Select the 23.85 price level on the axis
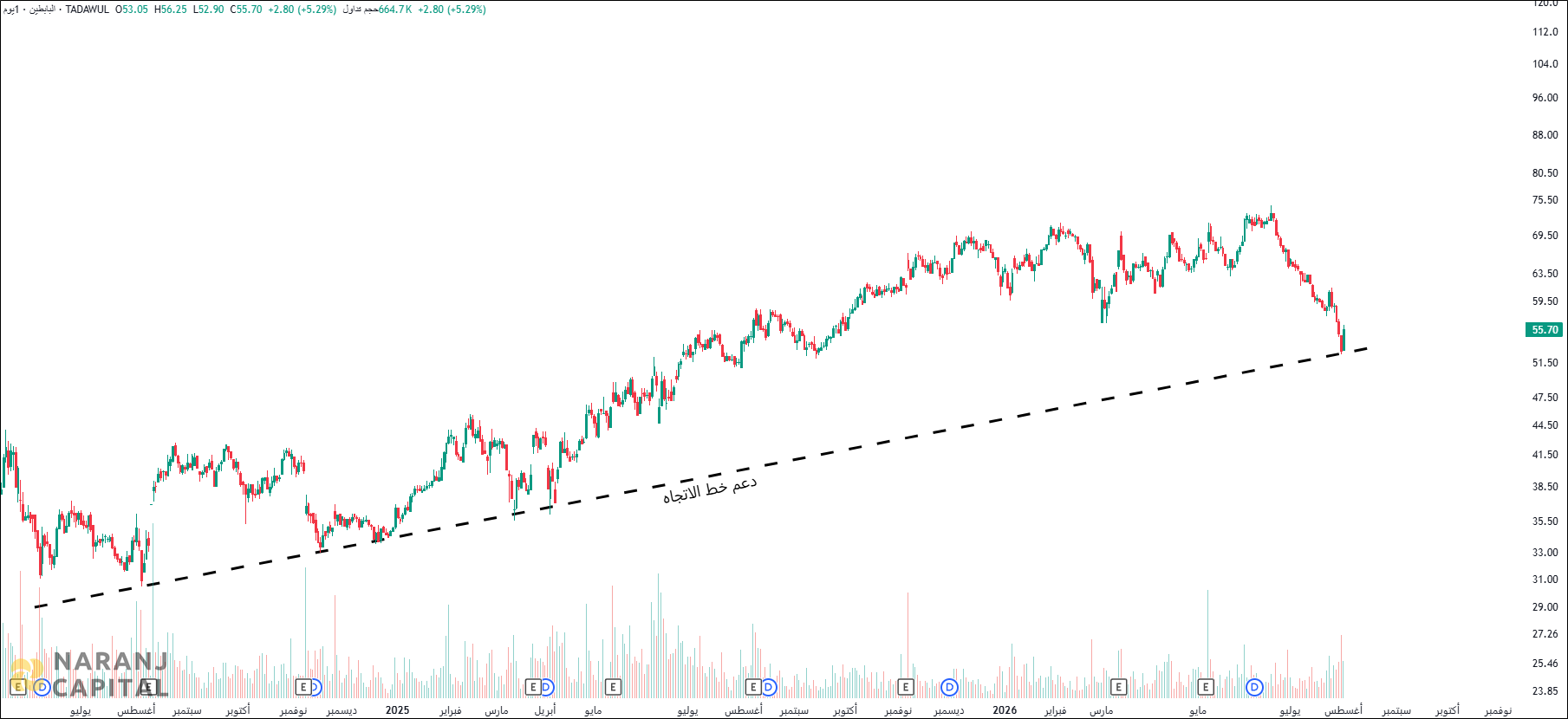1568x719 pixels. (x=1545, y=691)
